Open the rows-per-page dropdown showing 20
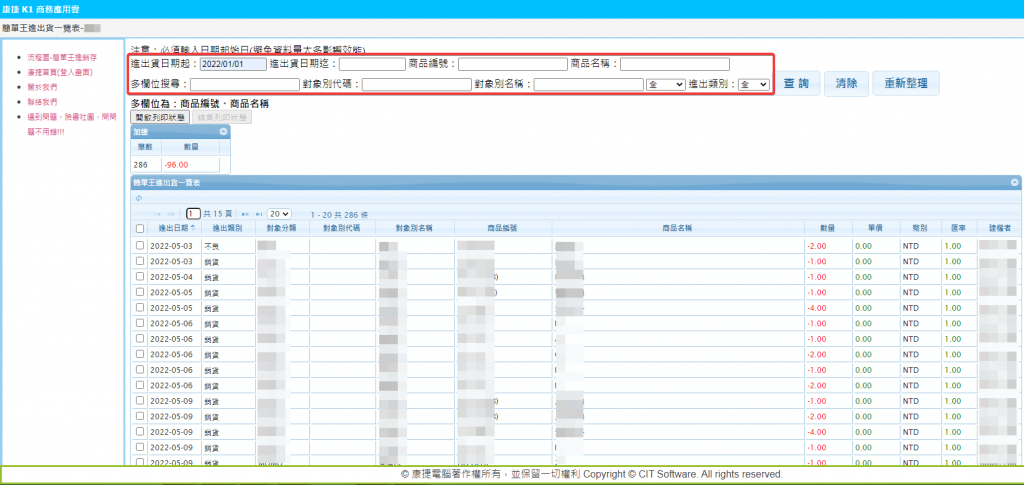The width and height of the screenshot is (1024, 485). click(x=279, y=214)
